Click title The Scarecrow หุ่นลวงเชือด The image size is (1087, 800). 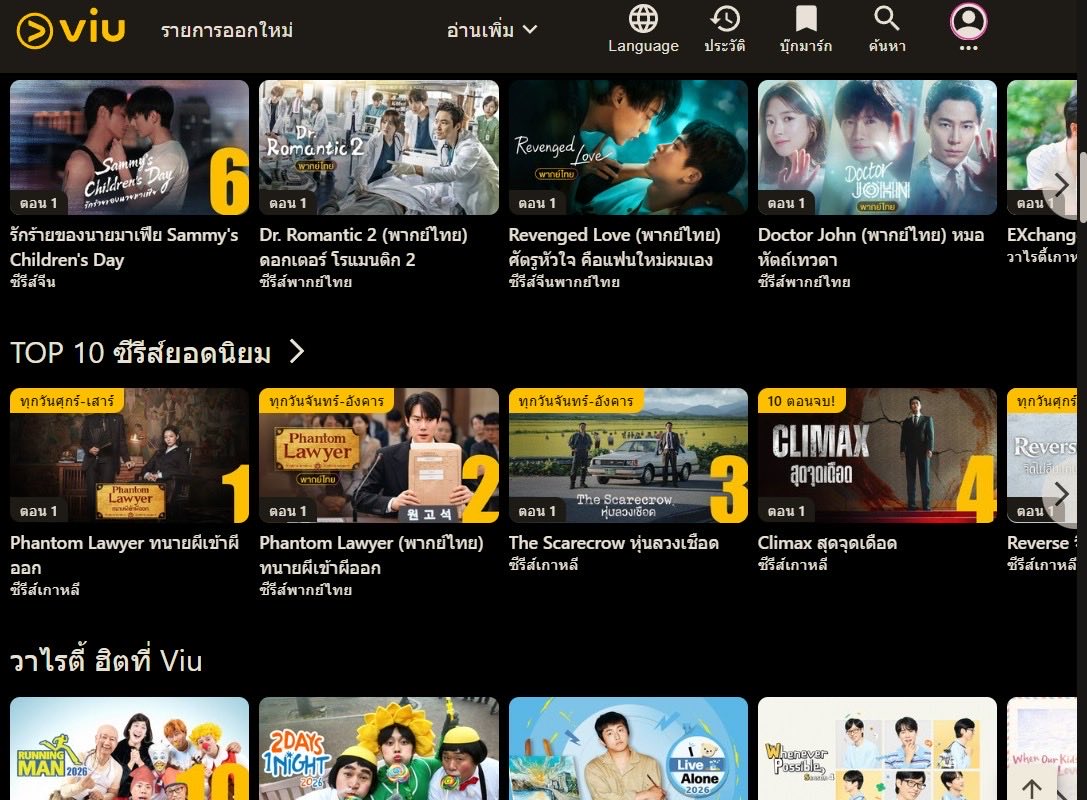tap(614, 543)
